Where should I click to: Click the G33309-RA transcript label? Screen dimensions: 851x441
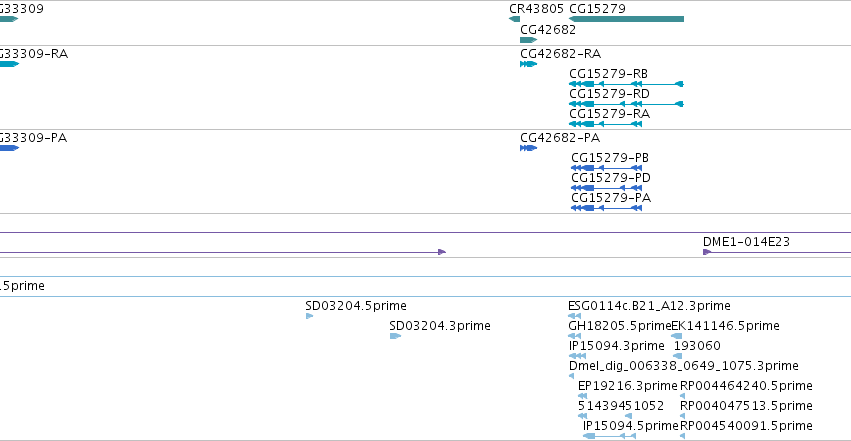(34, 54)
